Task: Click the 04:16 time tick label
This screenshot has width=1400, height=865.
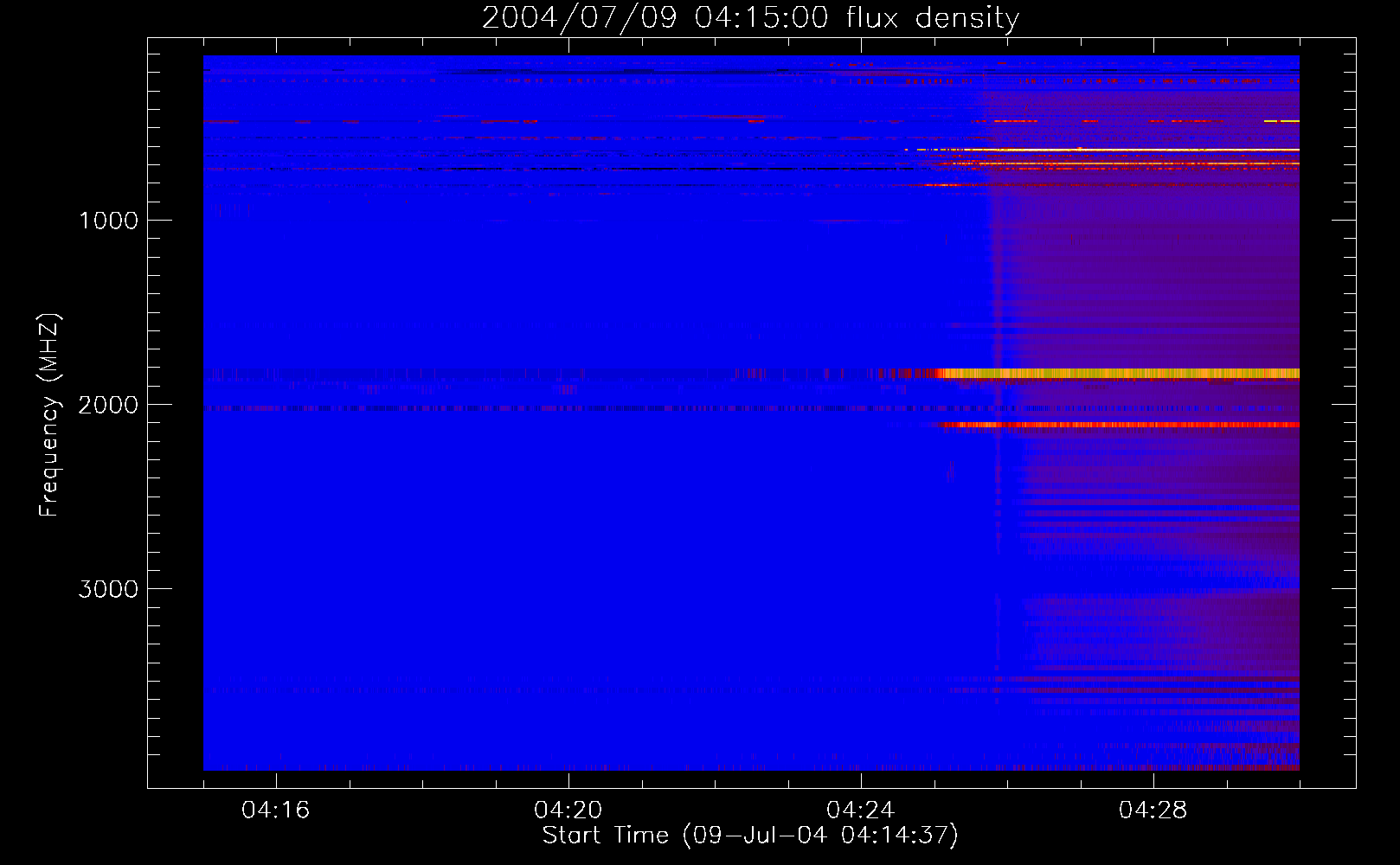Action: 276,811
